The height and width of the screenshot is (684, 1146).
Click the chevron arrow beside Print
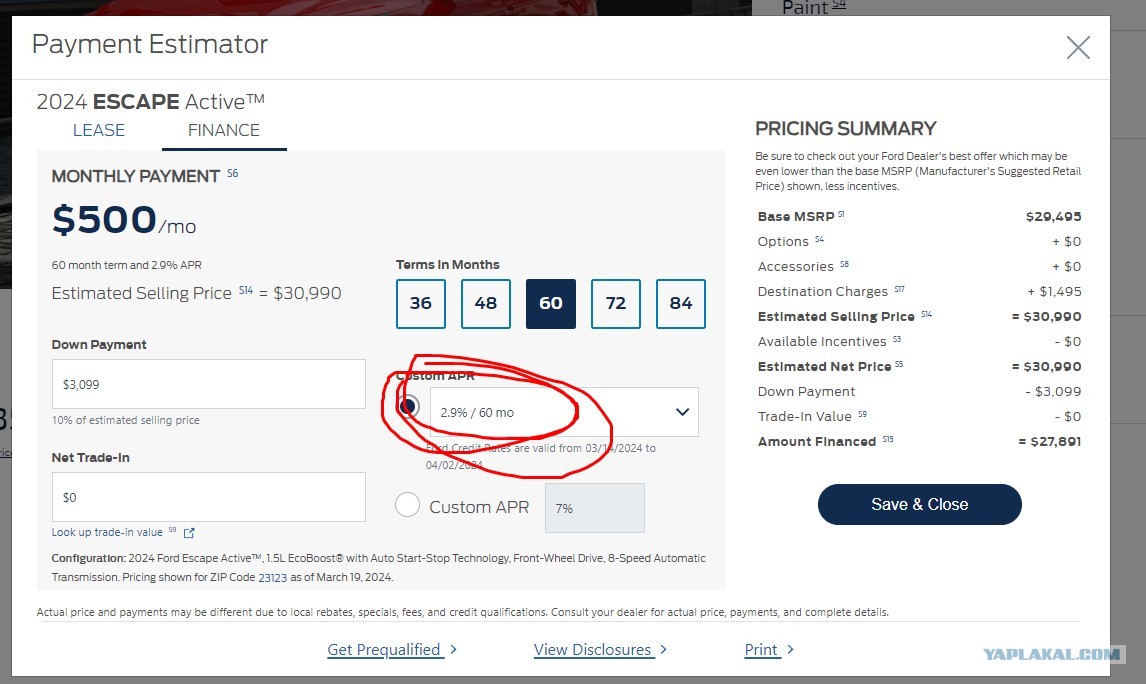pos(790,649)
